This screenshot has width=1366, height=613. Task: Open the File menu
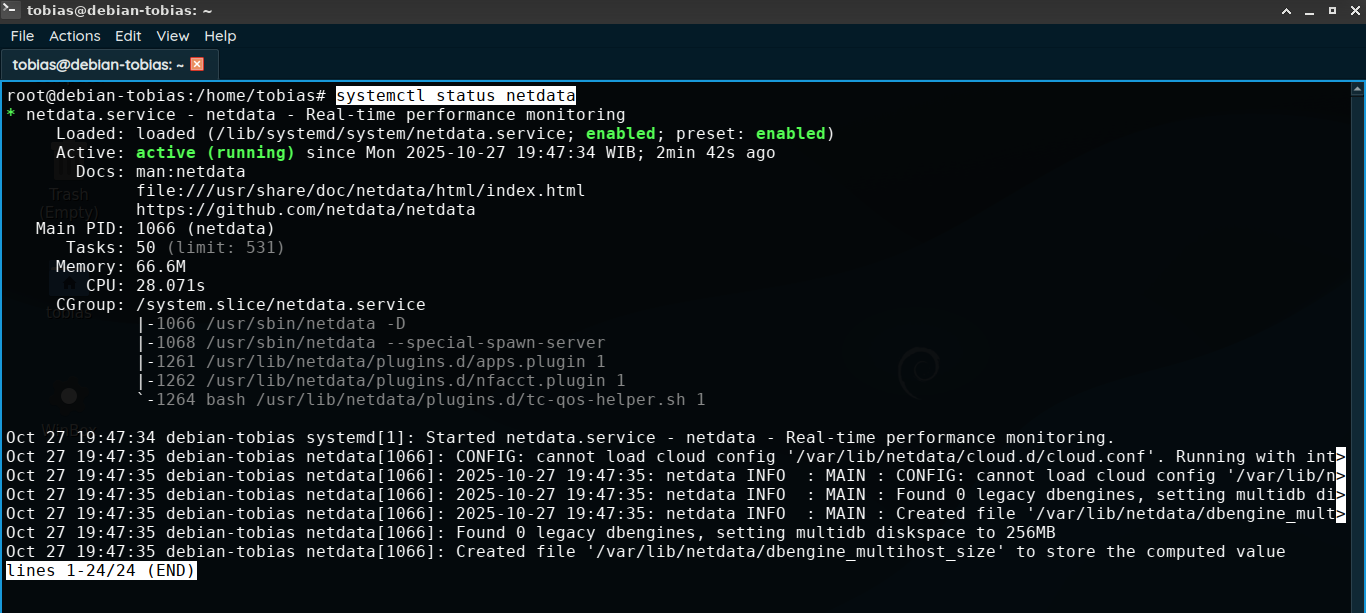pyautogui.click(x=22, y=36)
